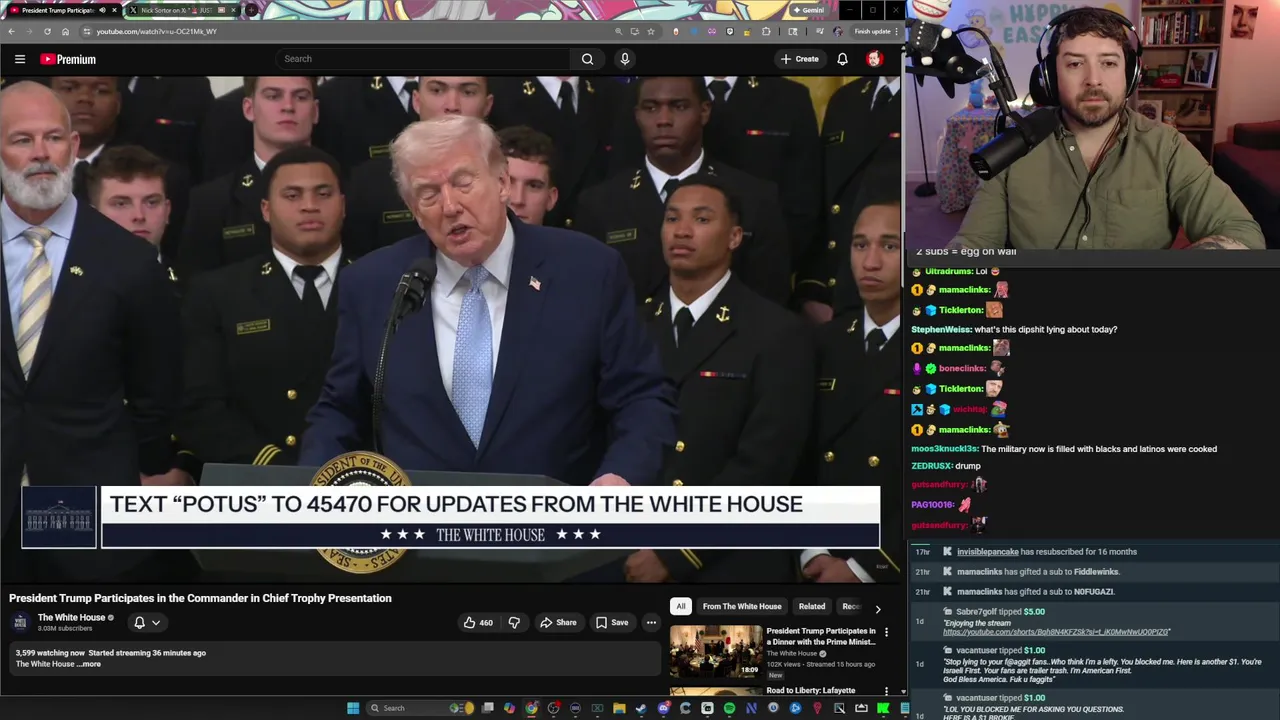Viewport: 1280px width, 720px height.
Task: Open OBS Studio from the taskbar
Action: pos(553,708)
